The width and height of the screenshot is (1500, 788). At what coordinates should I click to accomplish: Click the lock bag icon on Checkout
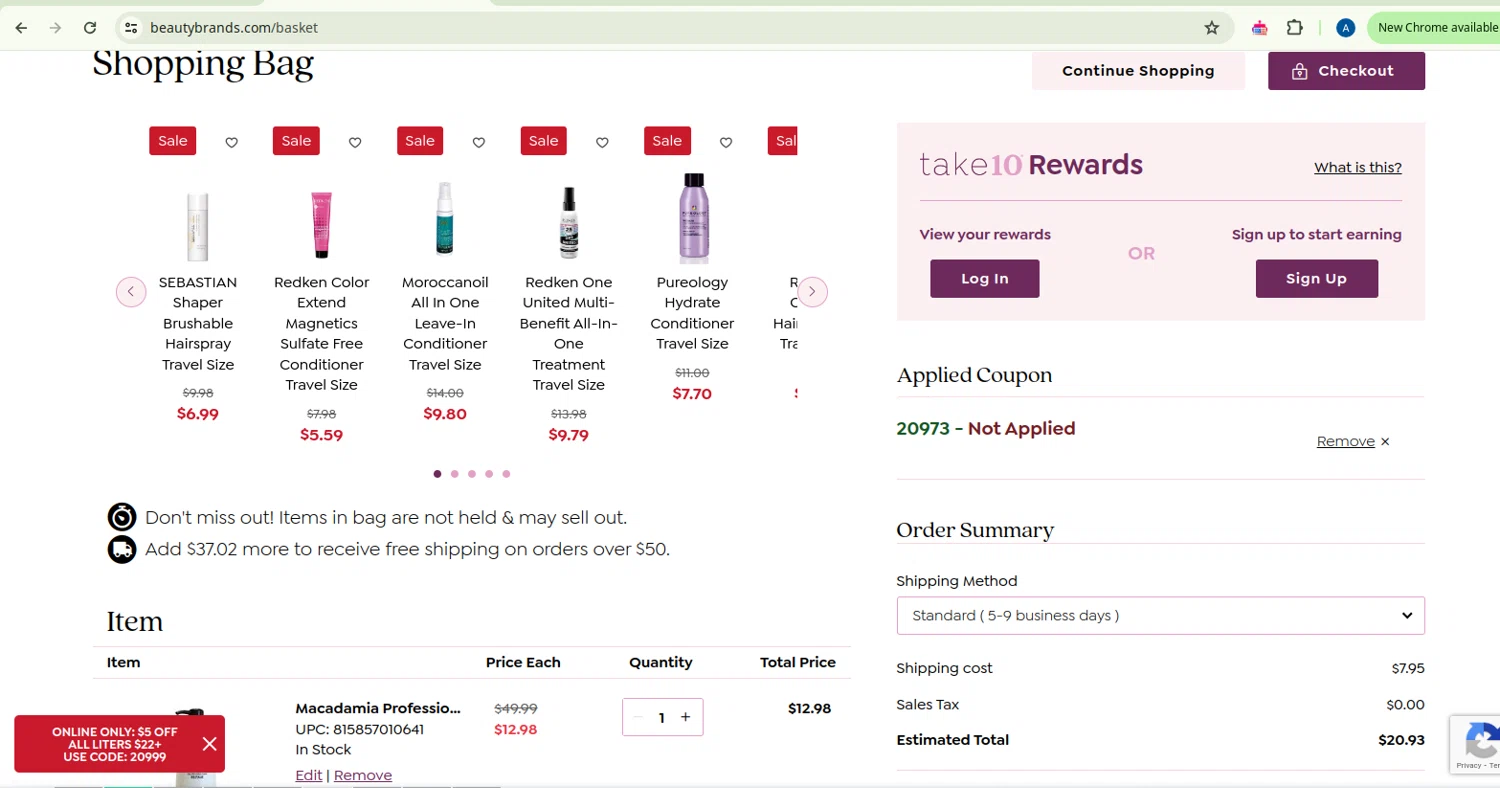coord(1299,71)
